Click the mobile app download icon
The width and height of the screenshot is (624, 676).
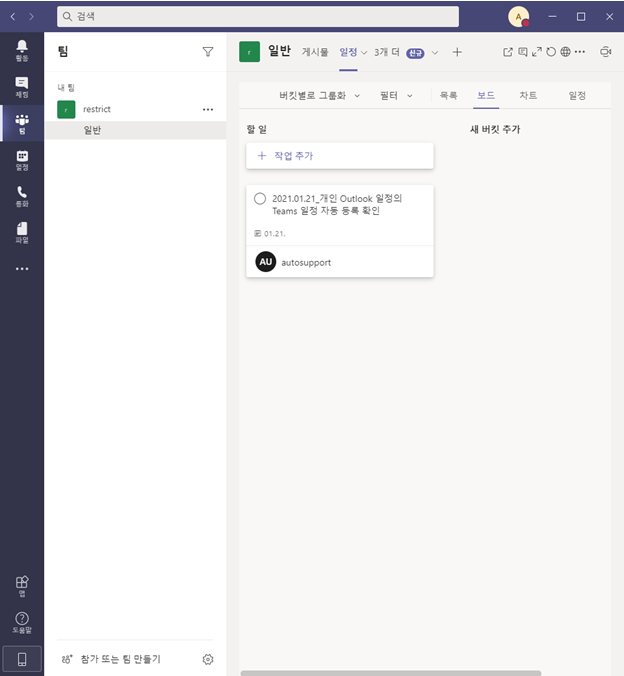click(22, 659)
